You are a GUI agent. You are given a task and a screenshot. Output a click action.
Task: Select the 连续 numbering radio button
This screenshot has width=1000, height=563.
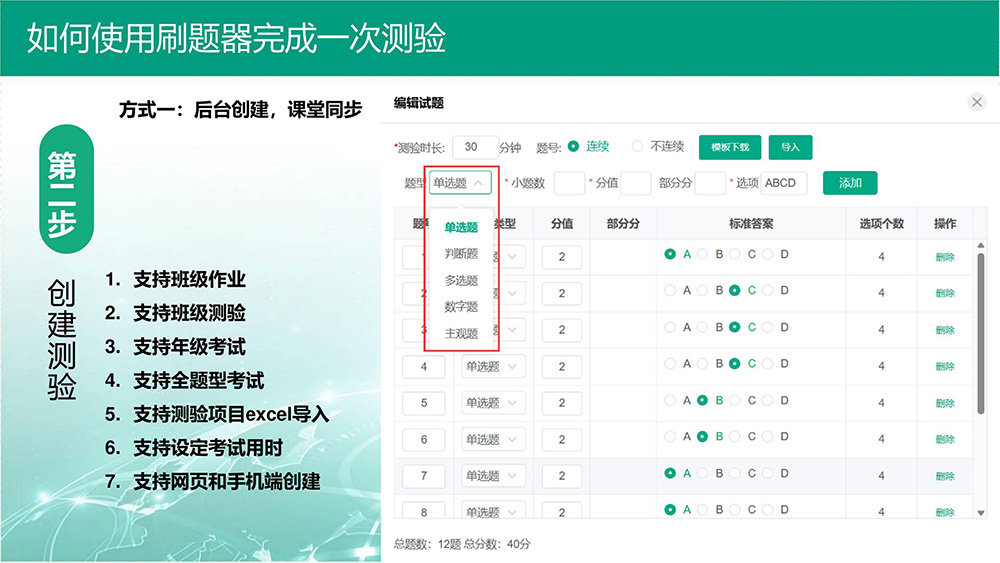pos(574,147)
